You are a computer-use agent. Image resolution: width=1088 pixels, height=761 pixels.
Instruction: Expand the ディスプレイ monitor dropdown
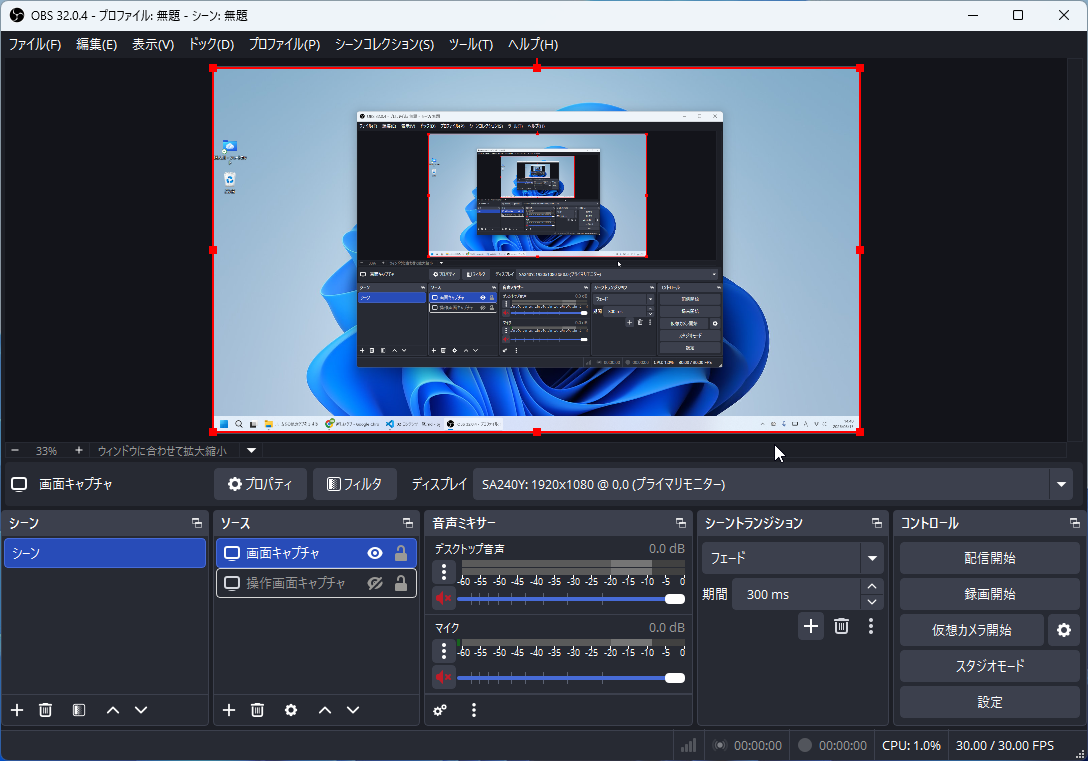[1060, 485]
